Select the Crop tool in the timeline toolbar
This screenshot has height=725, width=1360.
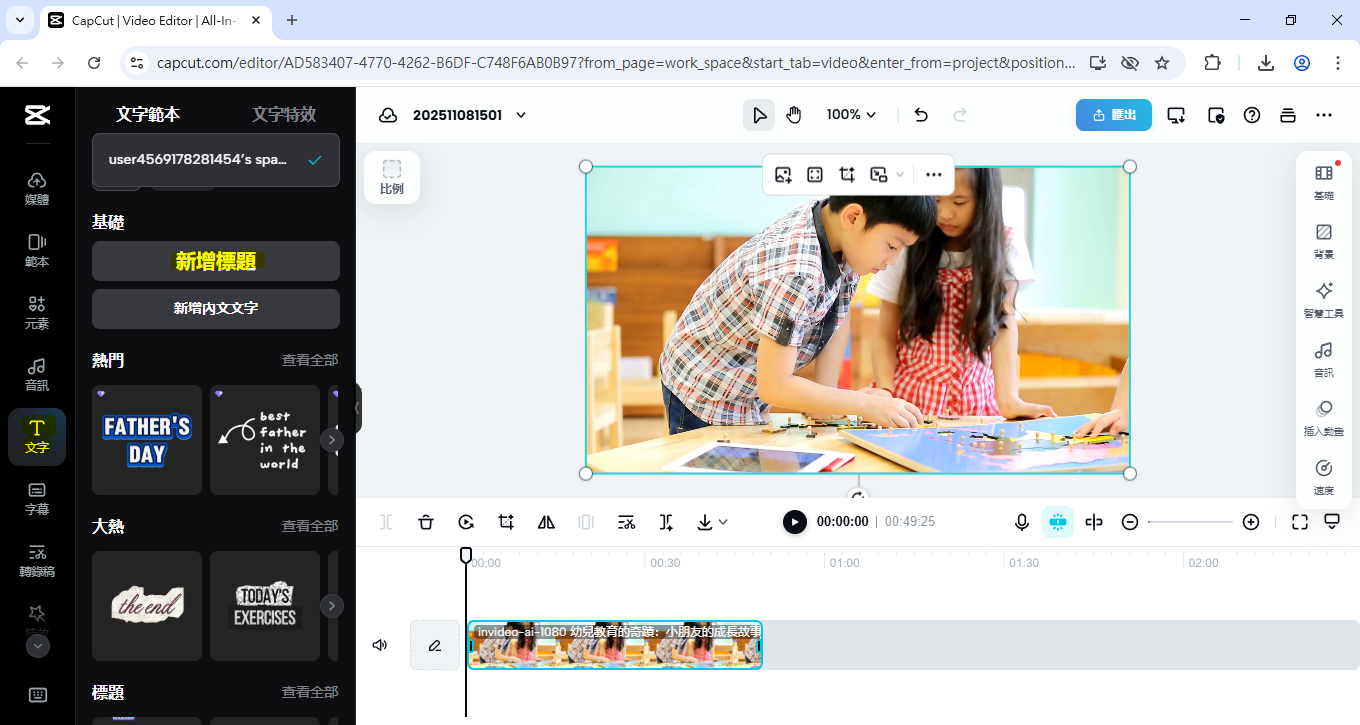click(506, 522)
